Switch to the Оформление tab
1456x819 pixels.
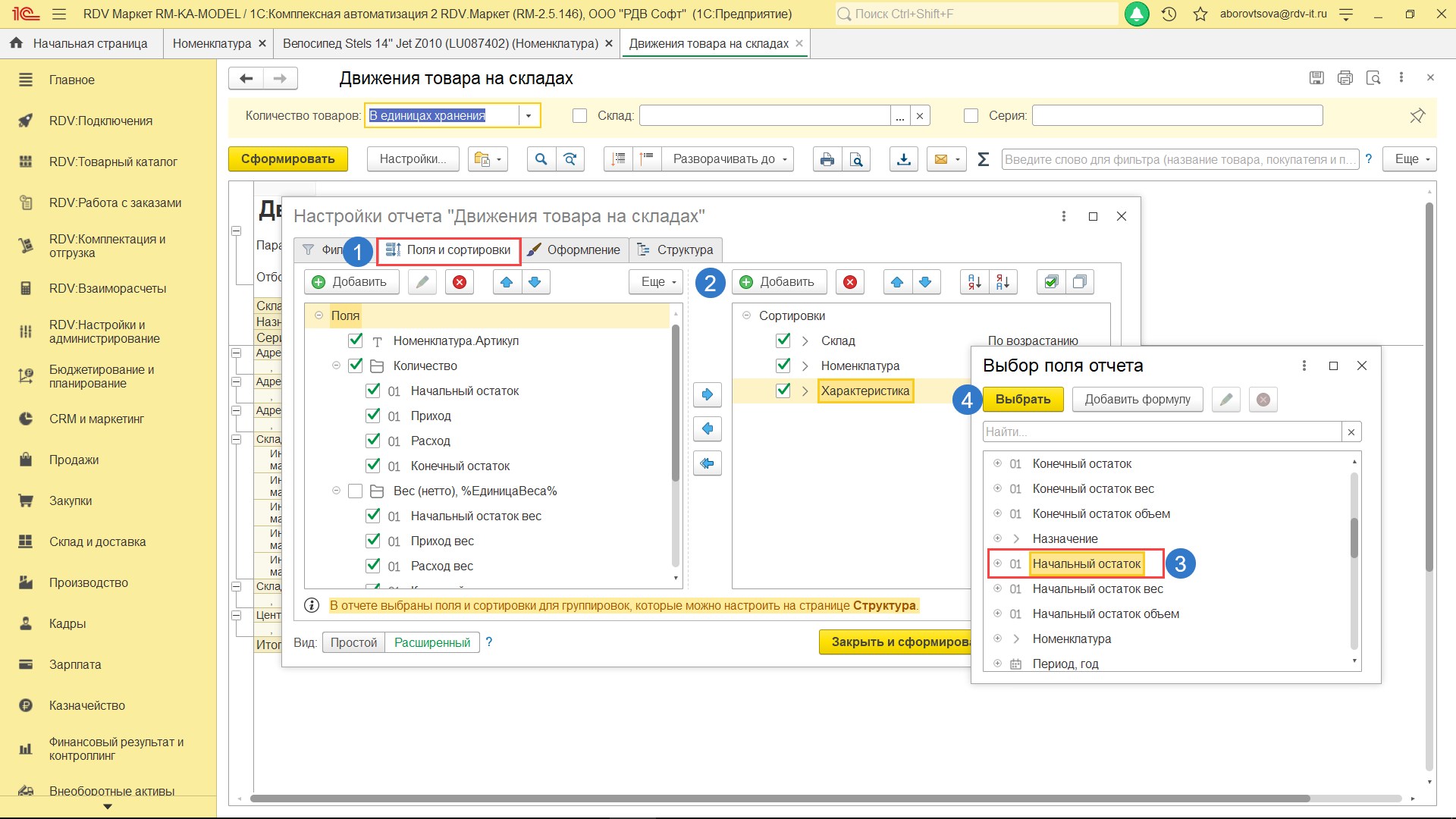(574, 249)
